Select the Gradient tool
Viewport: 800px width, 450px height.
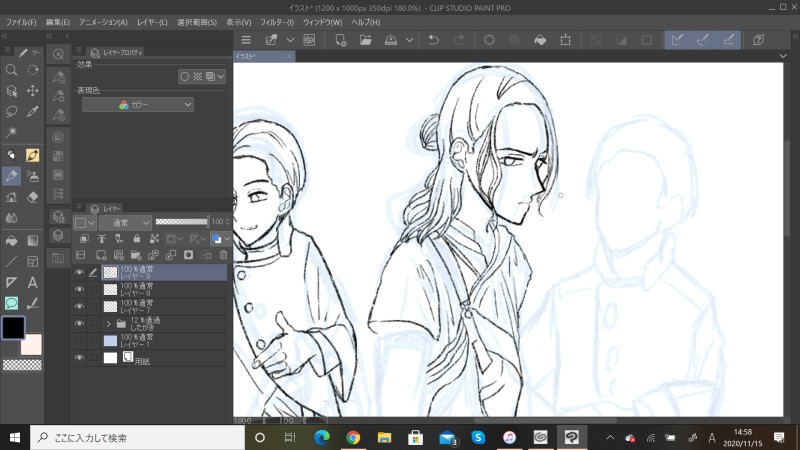pos(33,240)
